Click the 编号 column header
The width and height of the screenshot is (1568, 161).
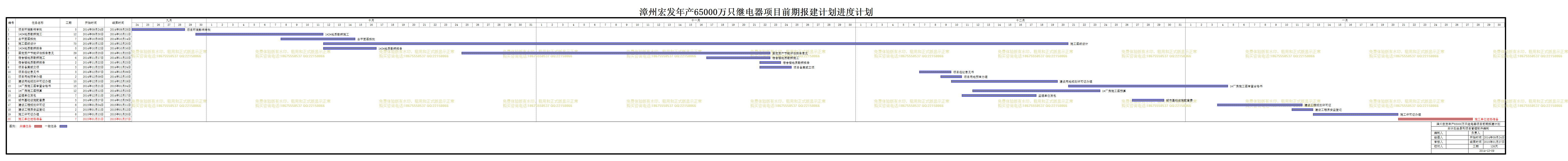[x=11, y=23]
